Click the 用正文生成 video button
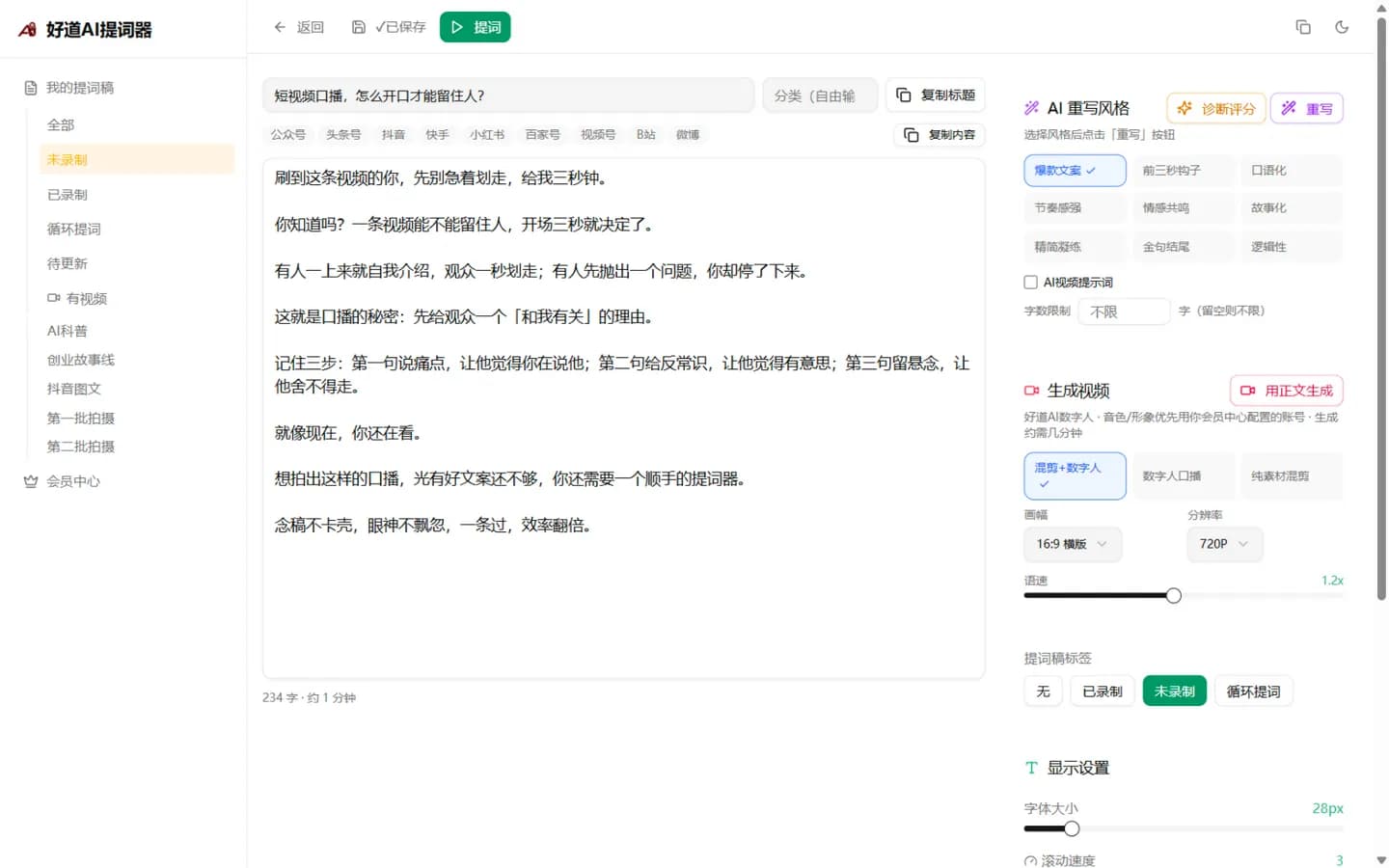 [1286, 391]
